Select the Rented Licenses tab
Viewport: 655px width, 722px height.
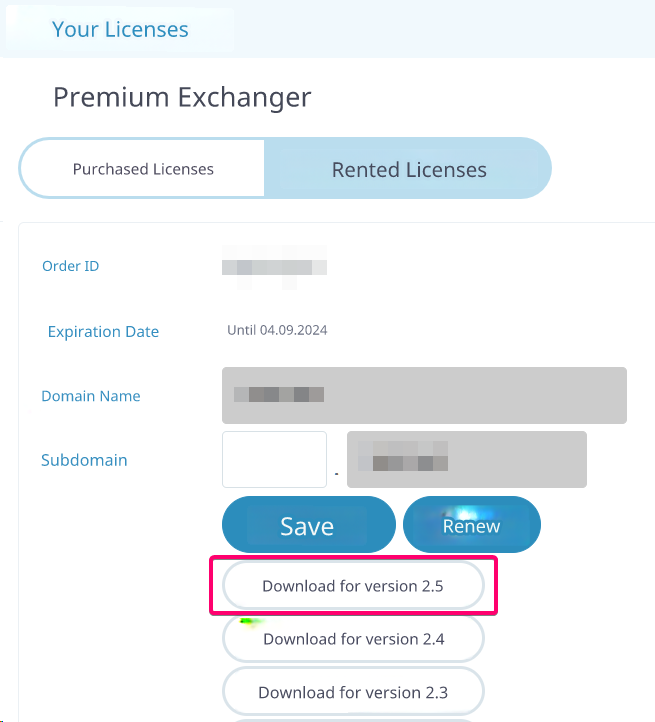[x=409, y=169]
